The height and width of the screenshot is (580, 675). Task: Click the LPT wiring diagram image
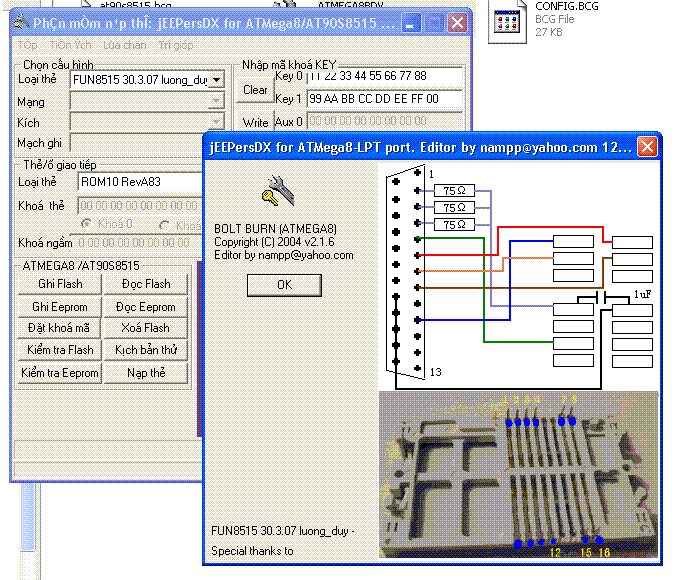click(519, 277)
